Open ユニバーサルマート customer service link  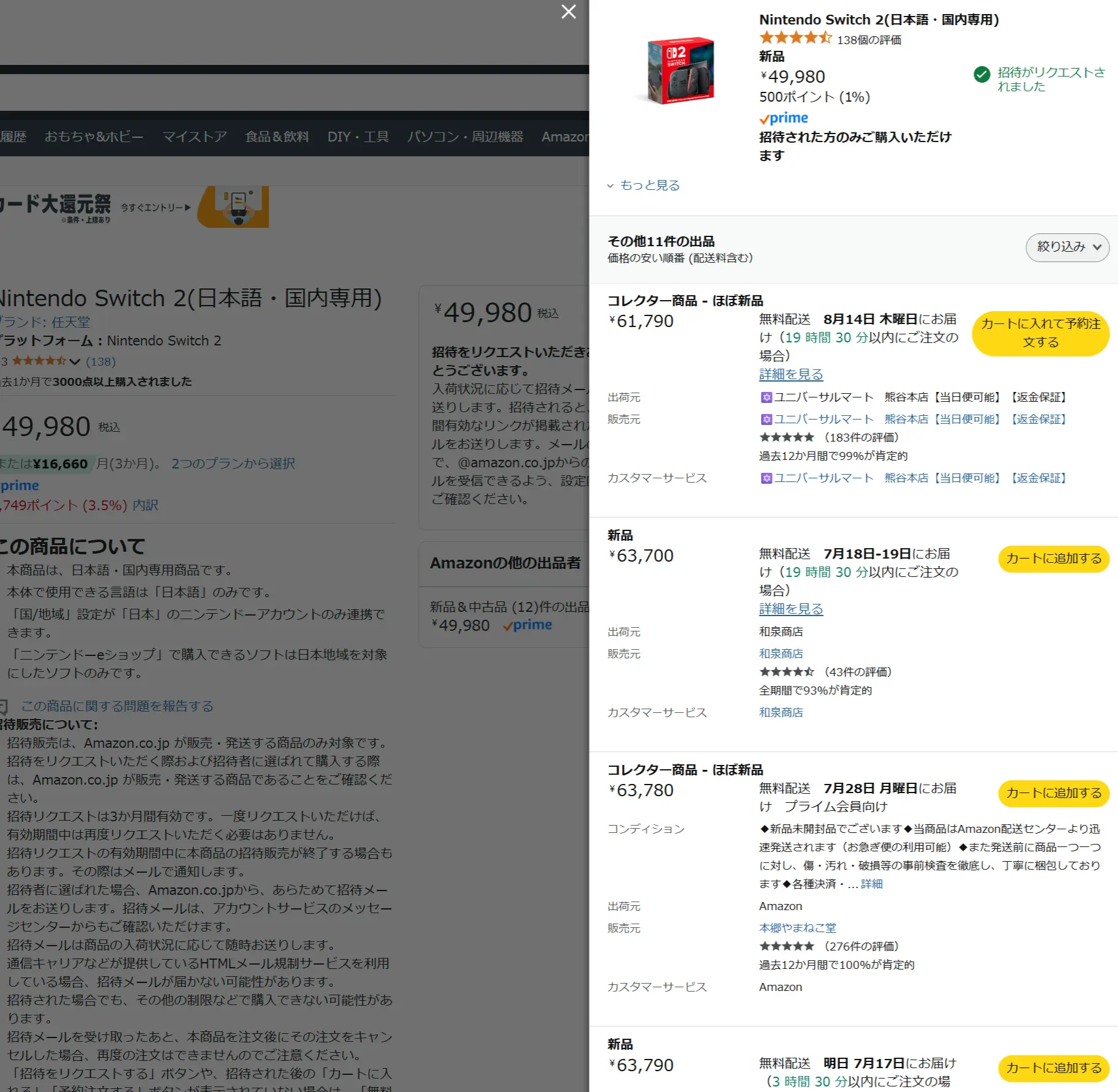[x=914, y=478]
